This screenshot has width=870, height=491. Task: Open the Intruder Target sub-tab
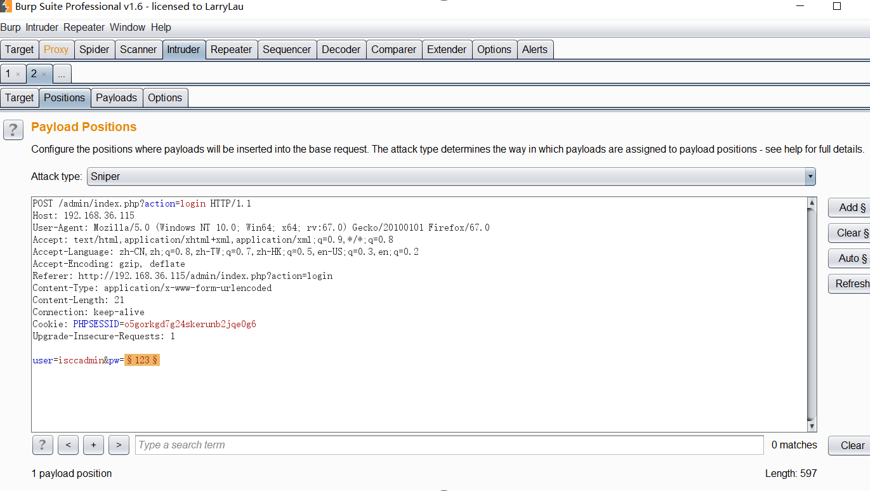19,98
